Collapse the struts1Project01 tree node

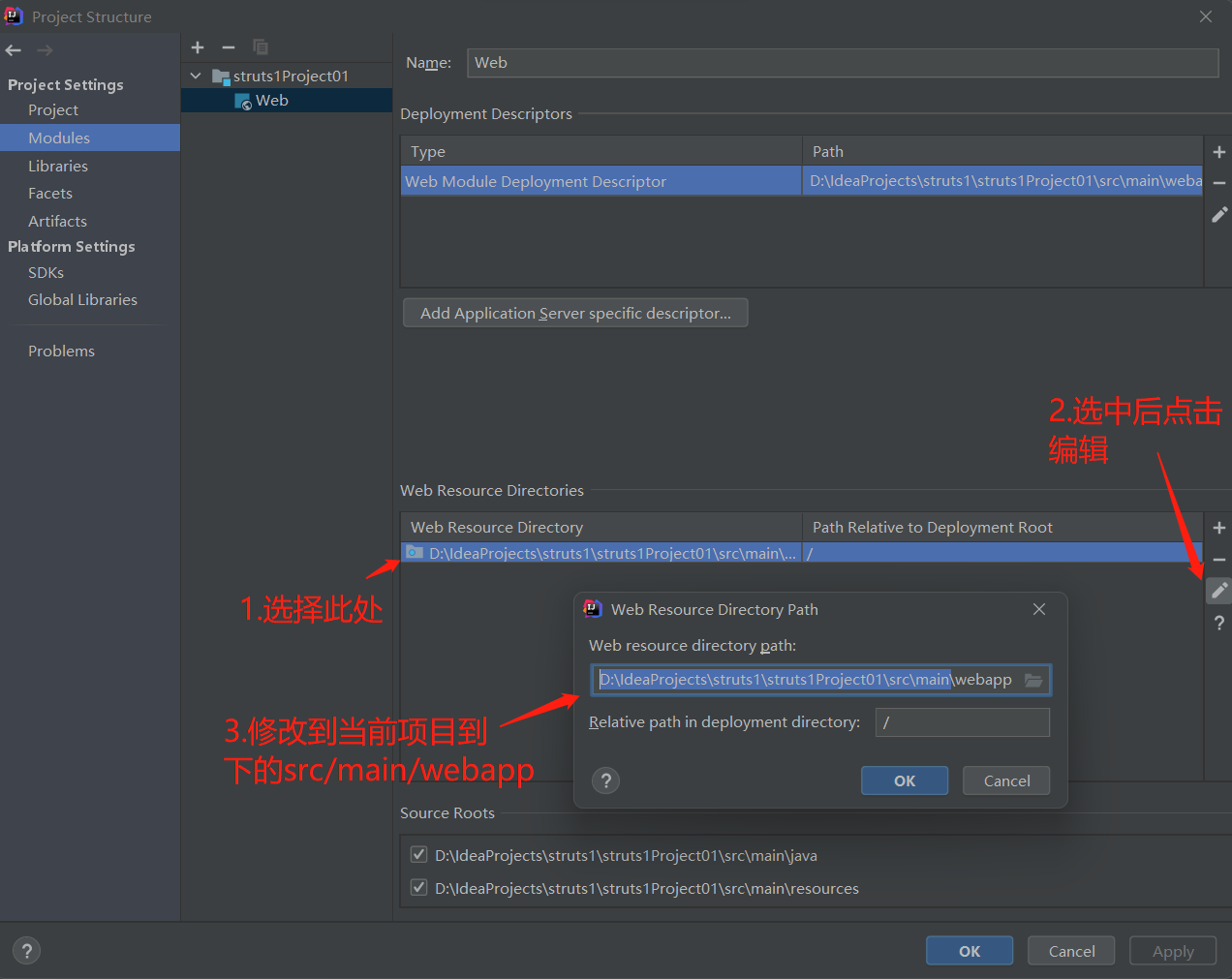[196, 75]
